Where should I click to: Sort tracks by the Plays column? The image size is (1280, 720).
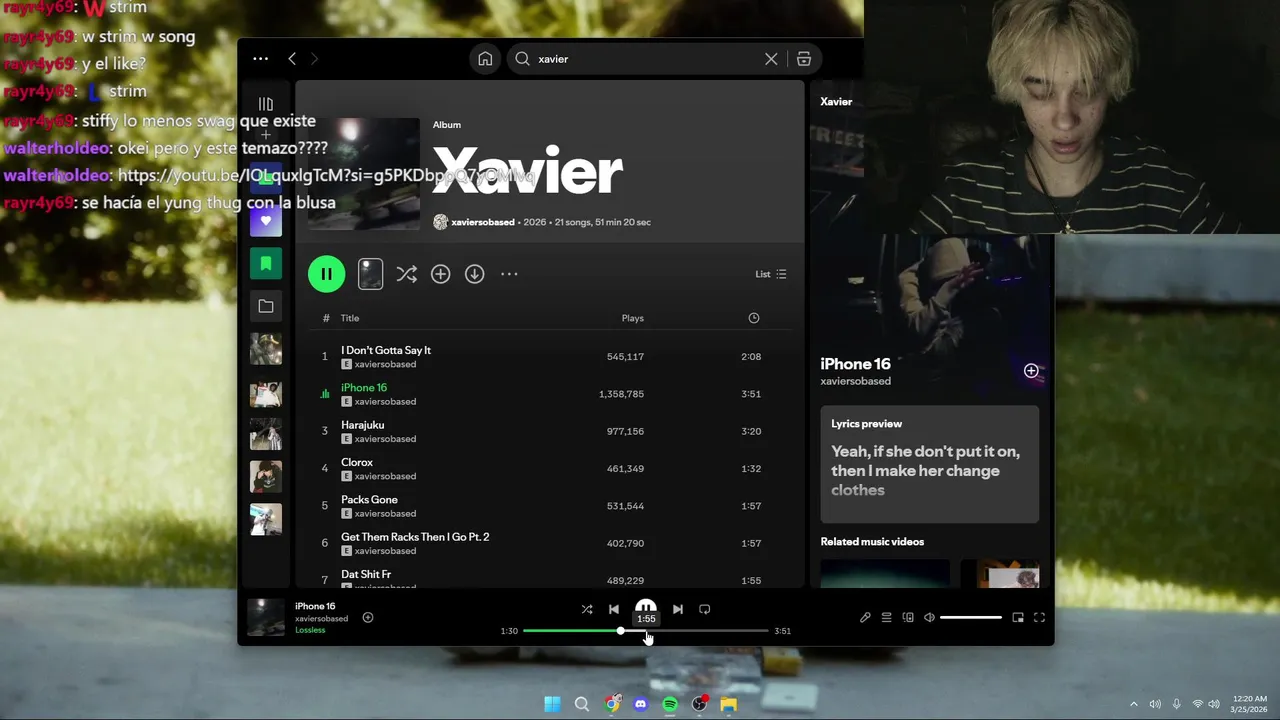[633, 318]
